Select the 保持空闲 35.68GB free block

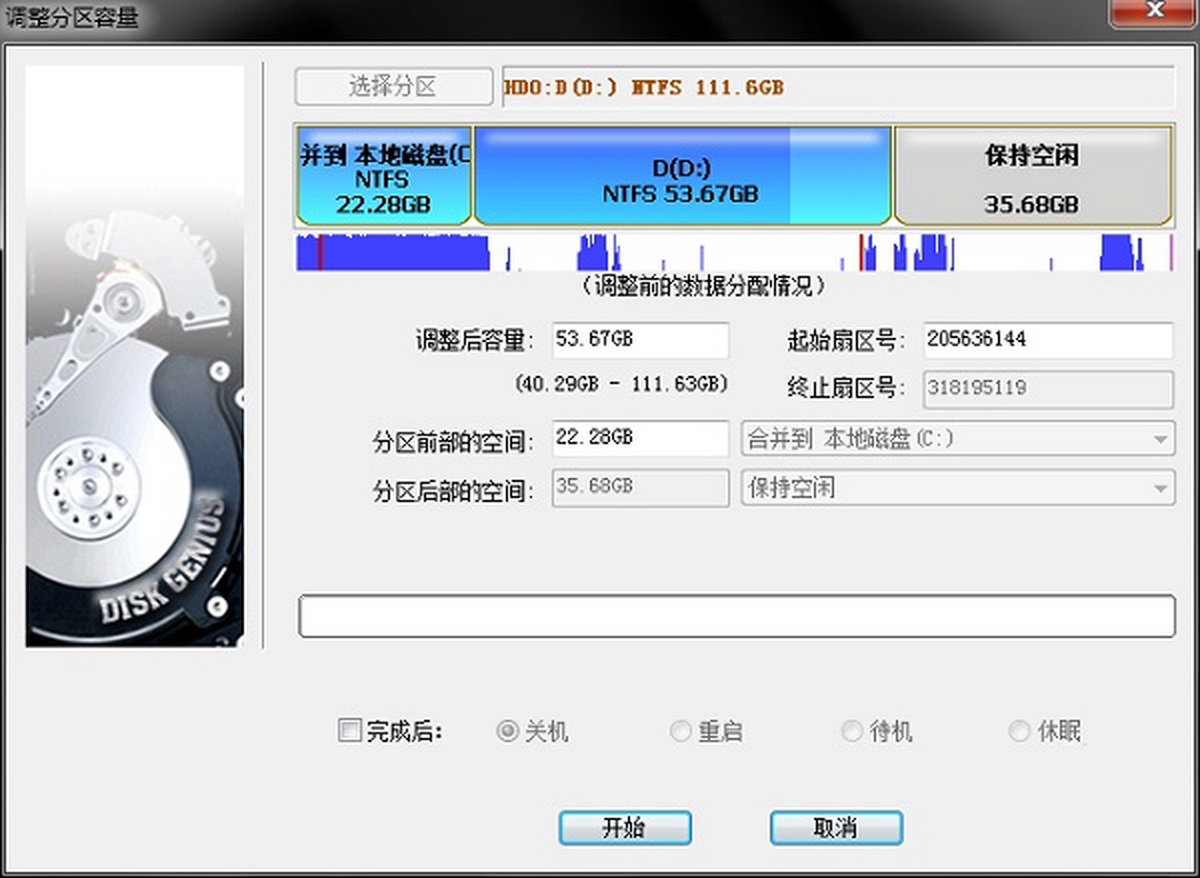(x=1031, y=176)
